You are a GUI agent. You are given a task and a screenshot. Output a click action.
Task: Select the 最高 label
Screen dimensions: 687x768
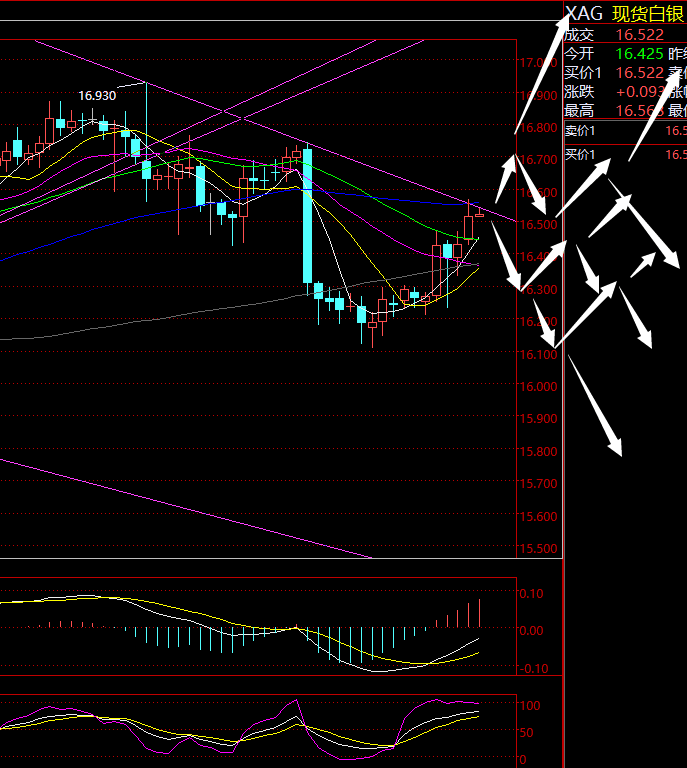pyautogui.click(x=579, y=111)
